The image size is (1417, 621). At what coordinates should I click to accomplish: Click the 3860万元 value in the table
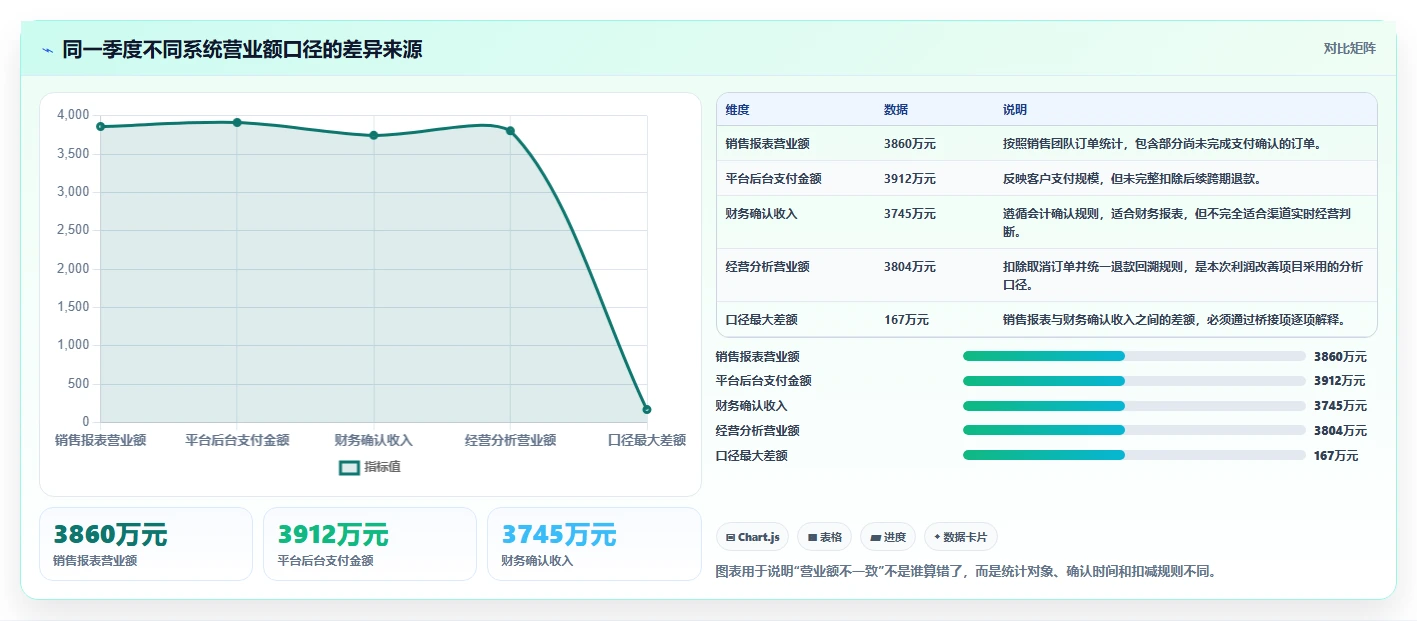(909, 144)
